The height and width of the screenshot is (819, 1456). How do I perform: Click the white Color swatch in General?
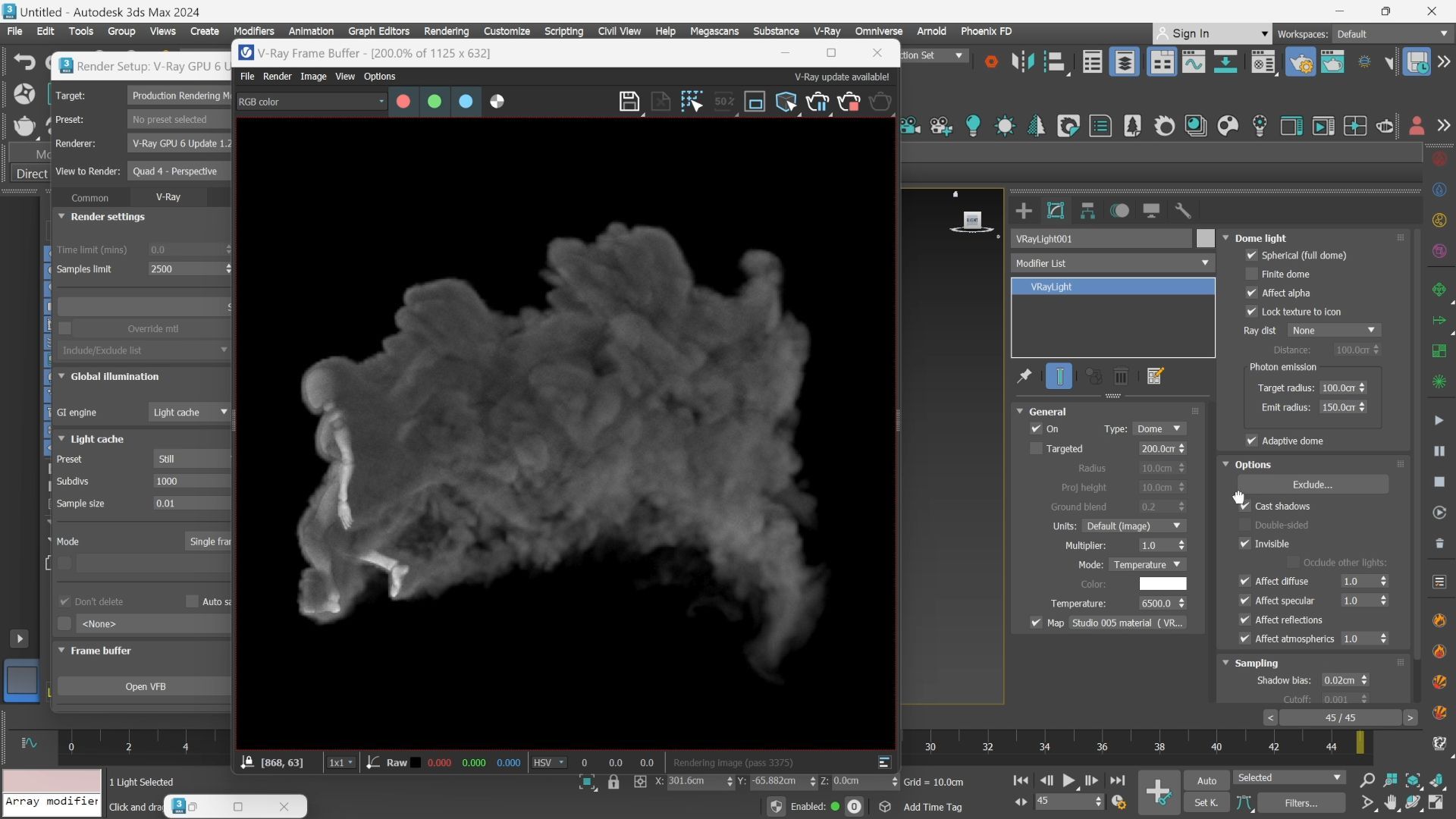tap(1163, 584)
